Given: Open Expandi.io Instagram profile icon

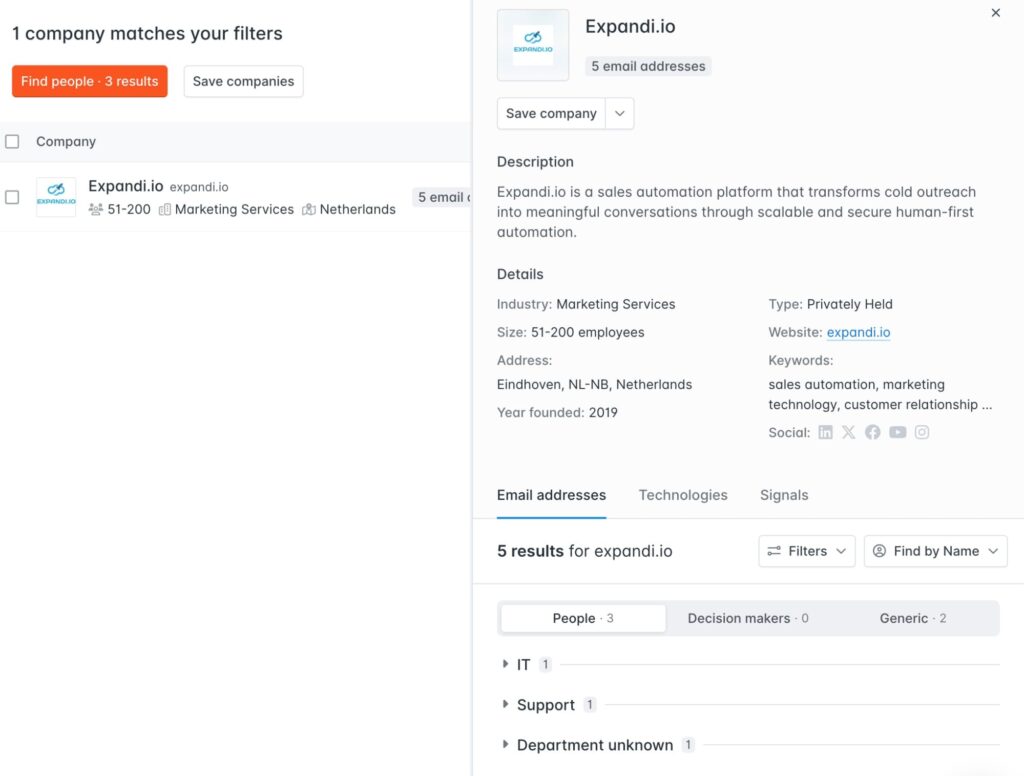Looking at the screenshot, I should point(922,432).
